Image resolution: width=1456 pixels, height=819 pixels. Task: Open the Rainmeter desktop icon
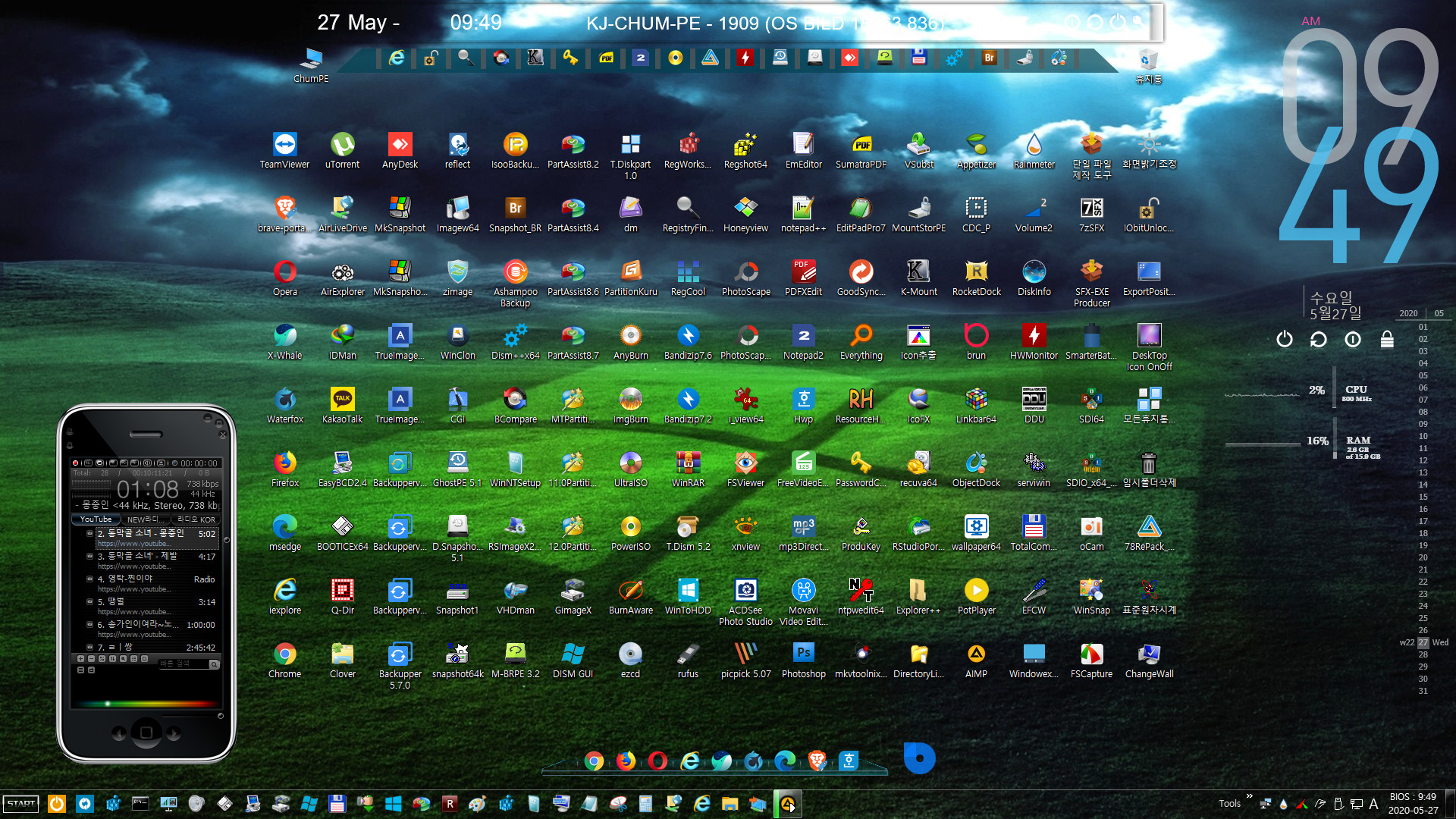coord(1034,150)
